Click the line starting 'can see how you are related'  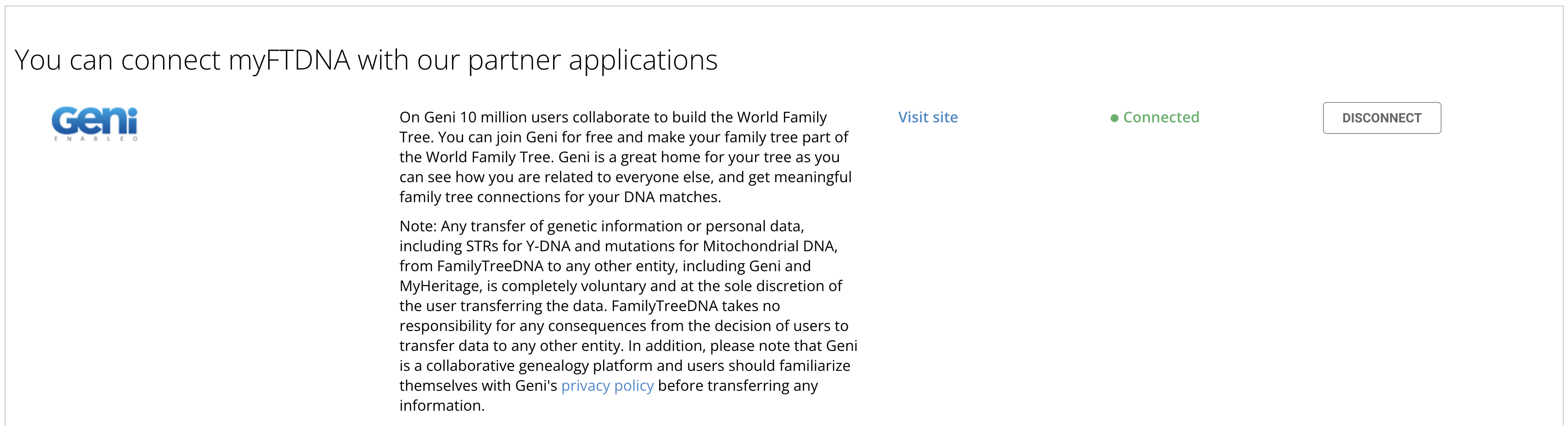[625, 177]
